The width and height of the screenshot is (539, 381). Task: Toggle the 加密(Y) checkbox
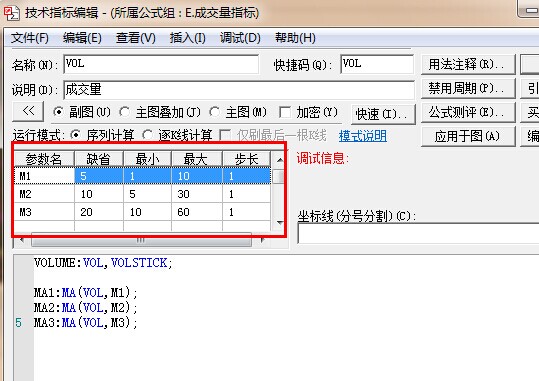point(285,112)
